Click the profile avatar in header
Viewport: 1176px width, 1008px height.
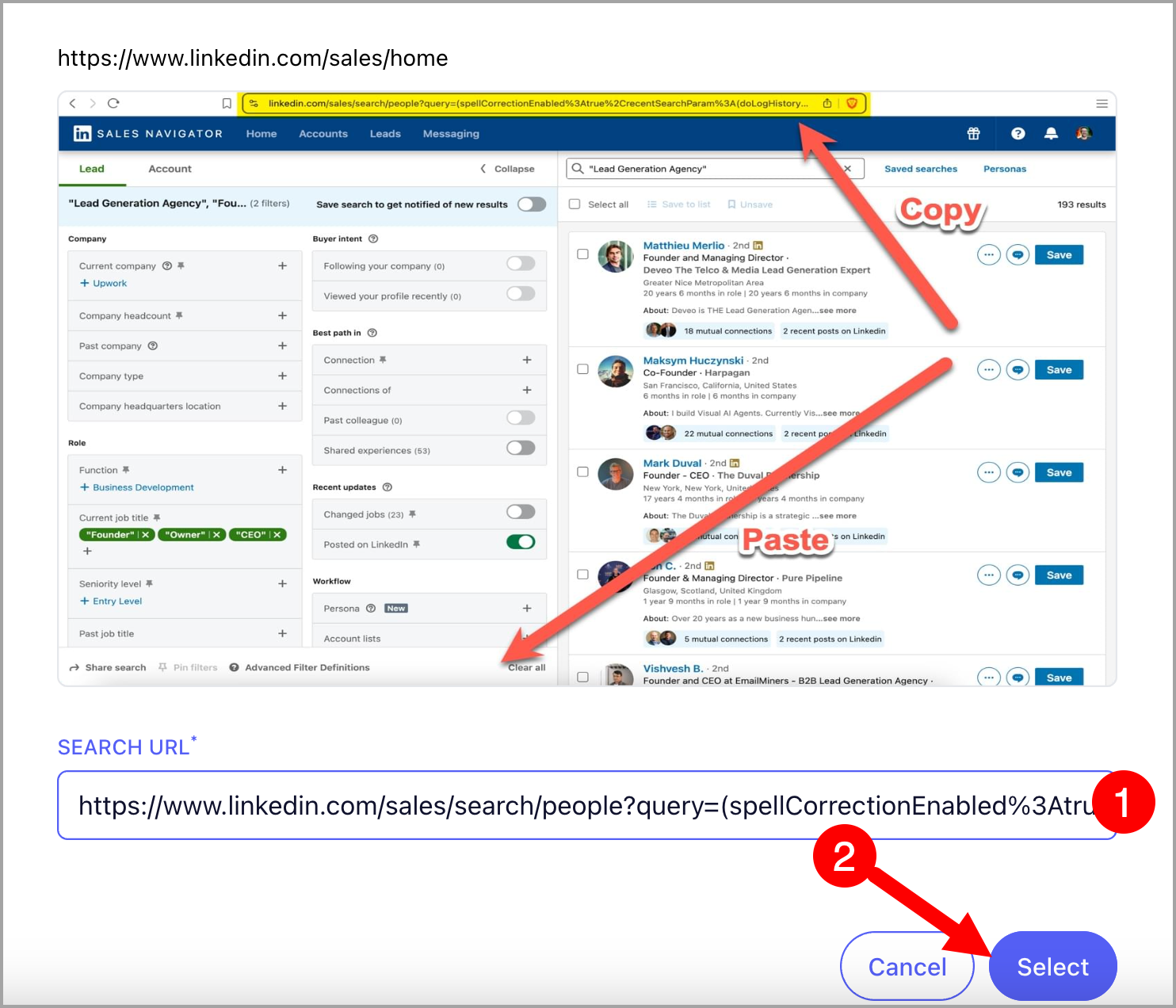(x=1084, y=133)
